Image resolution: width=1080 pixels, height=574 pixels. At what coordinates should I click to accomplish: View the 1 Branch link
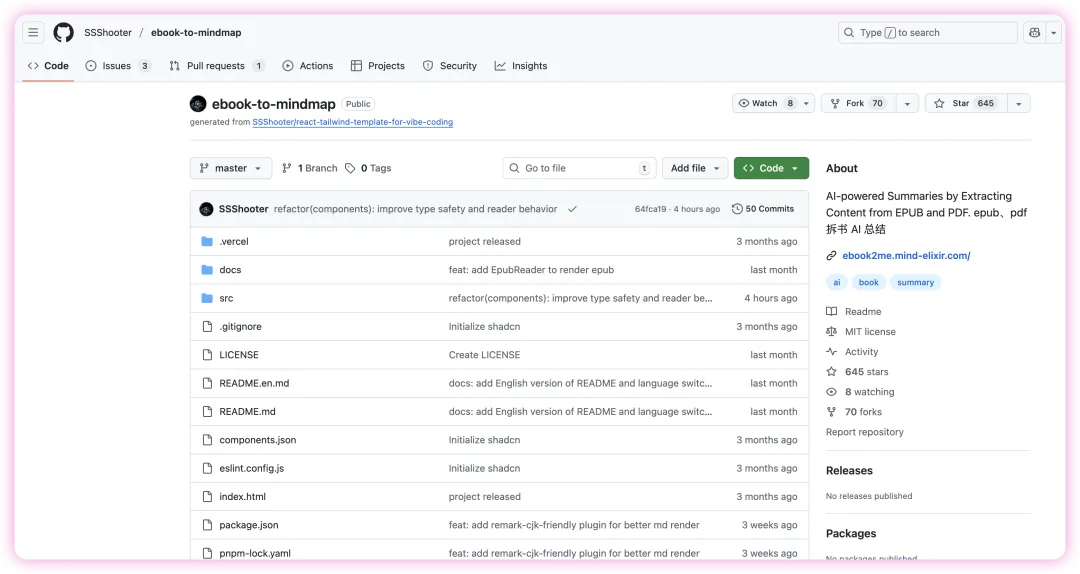click(310, 168)
